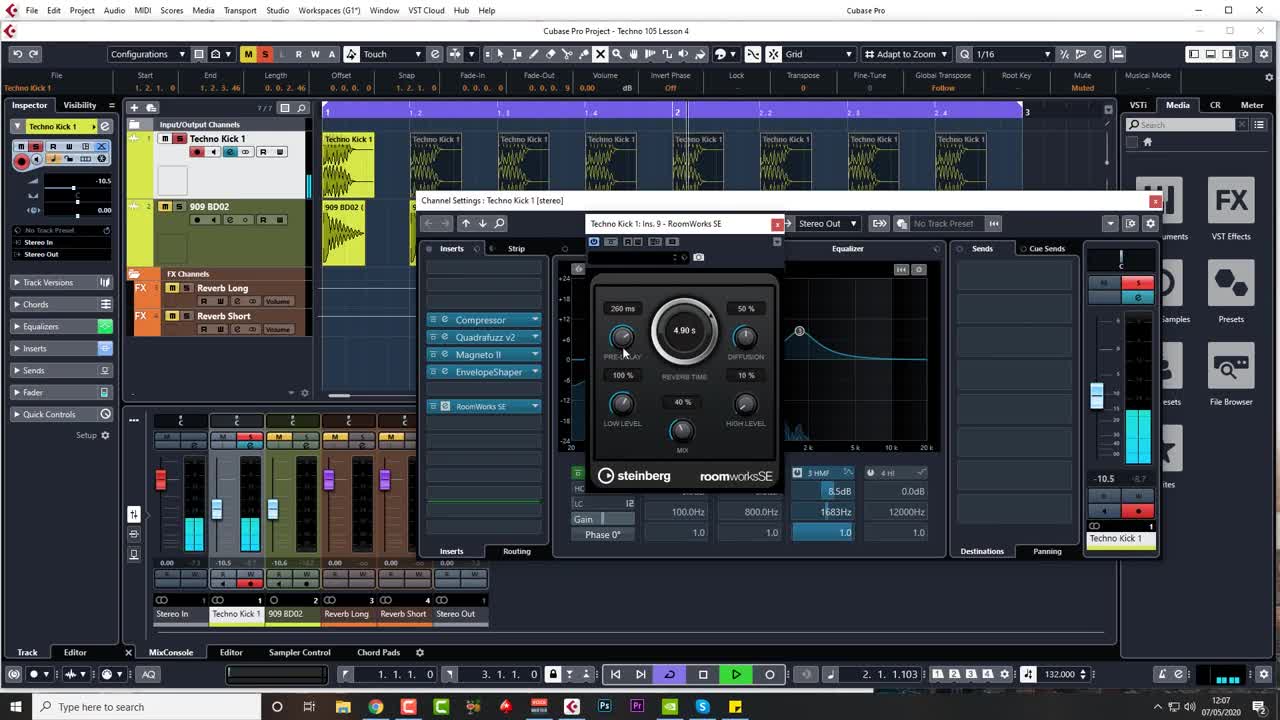This screenshot has width=1280, height=720.
Task: Switch to Chord Pads tab
Action: 378,652
